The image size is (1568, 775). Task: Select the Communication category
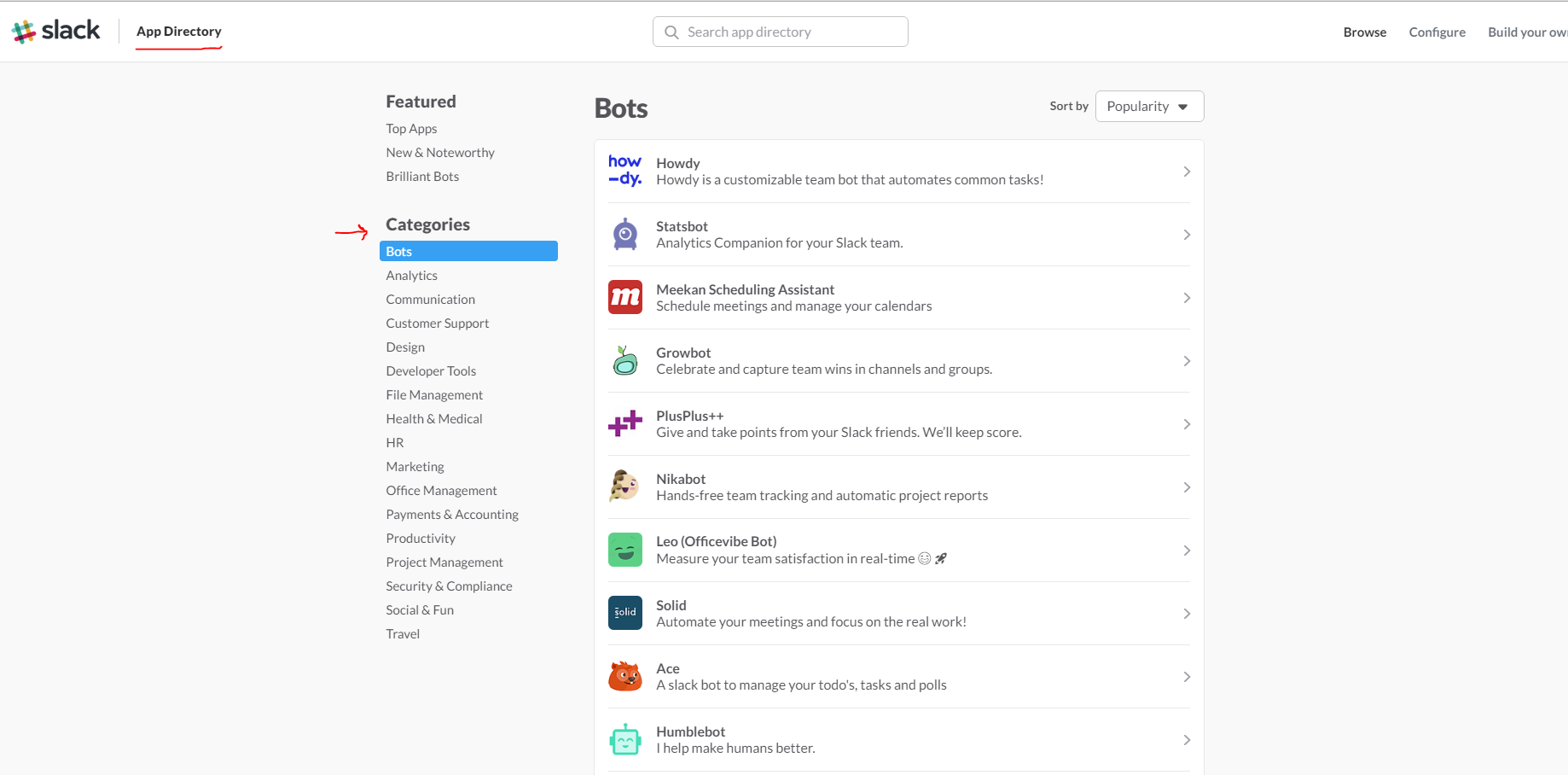430,300
